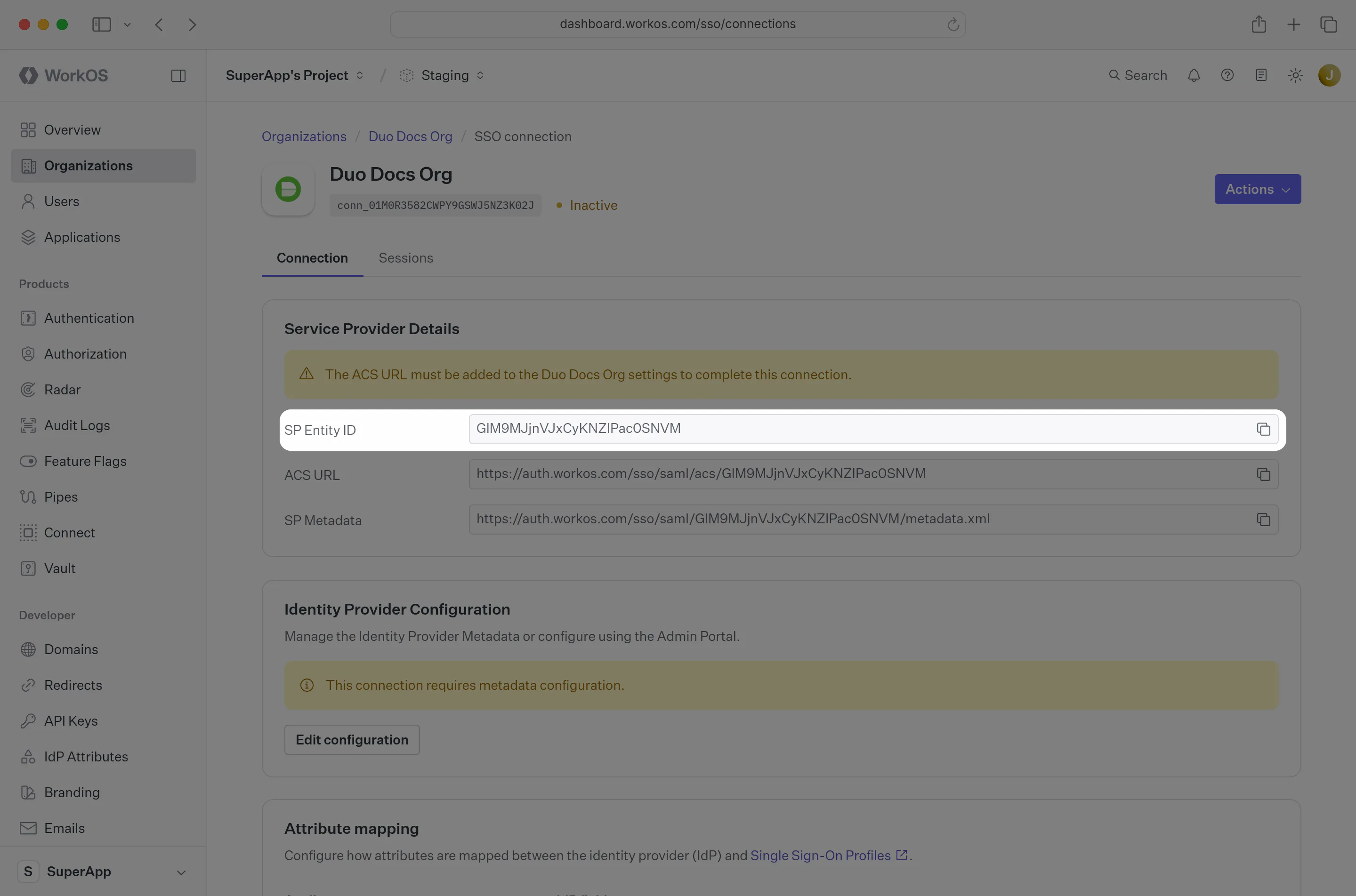Viewport: 1356px width, 896px height.
Task: Toggle Safari sidebar
Action: (101, 24)
